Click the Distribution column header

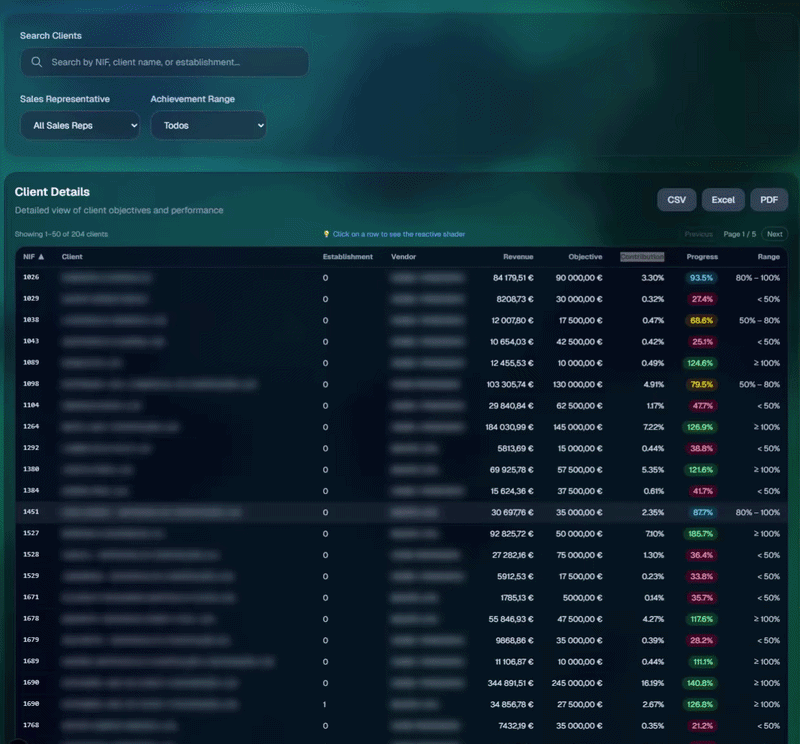click(x=642, y=257)
